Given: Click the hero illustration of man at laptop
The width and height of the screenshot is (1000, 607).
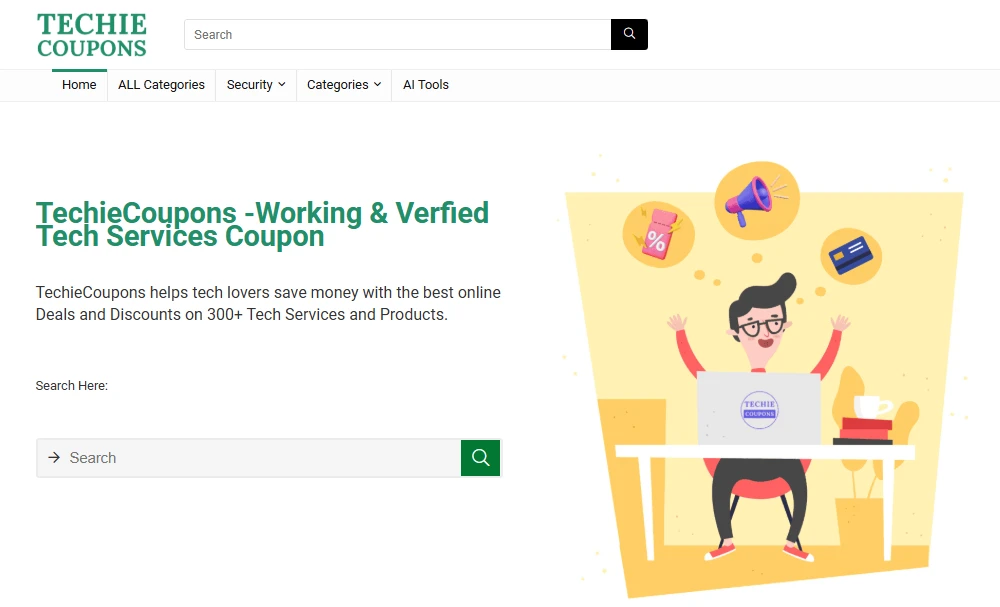Looking at the screenshot, I should point(764,377).
